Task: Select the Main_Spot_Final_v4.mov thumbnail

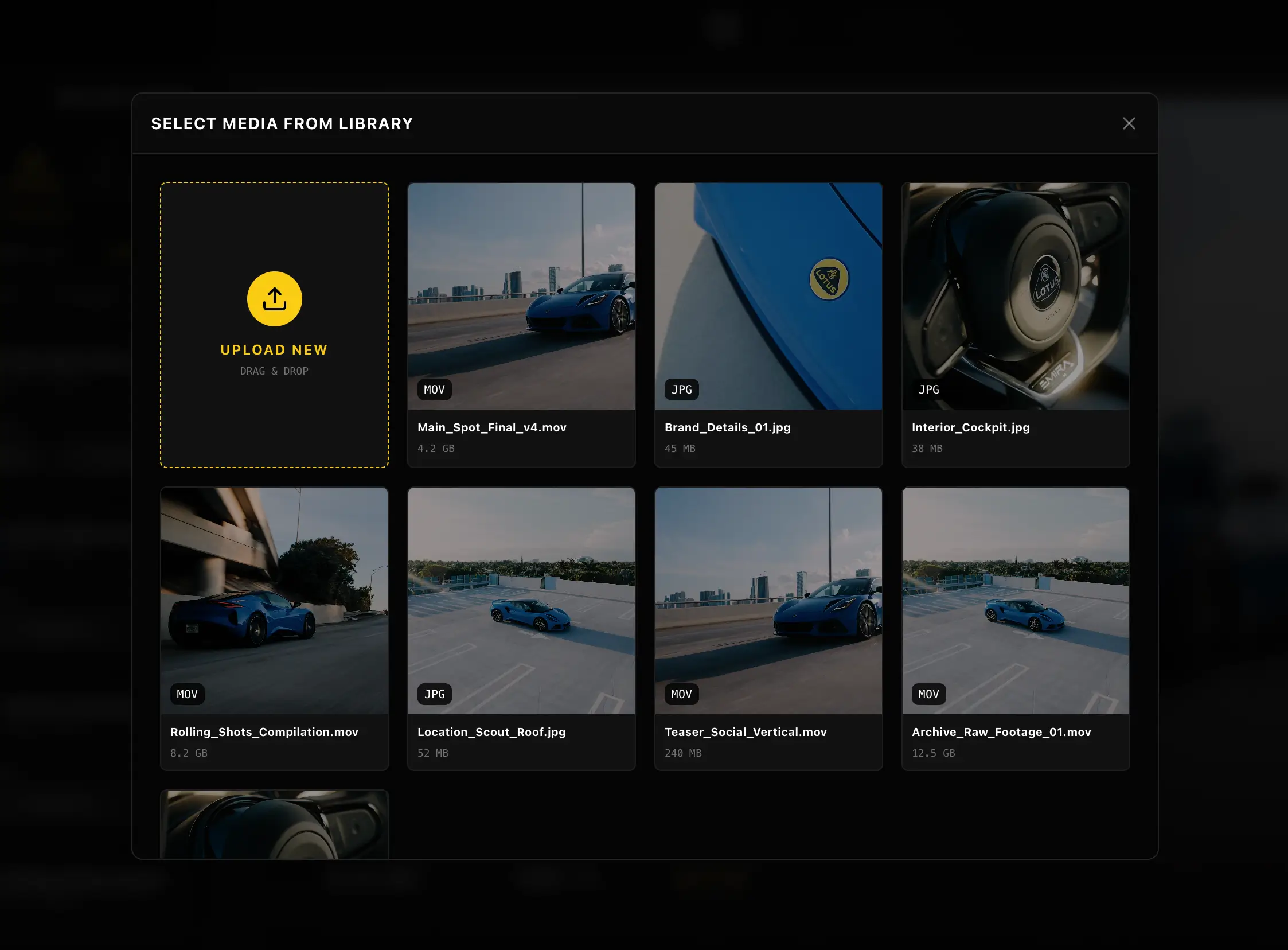Action: click(x=521, y=296)
